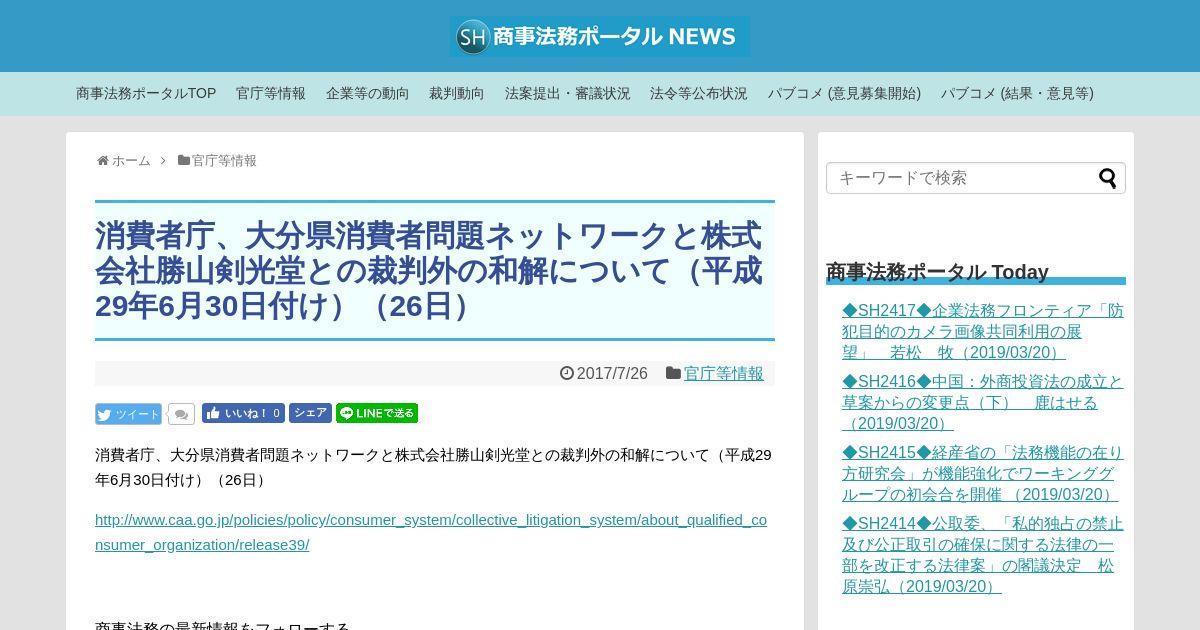Go to 官庁等情報 breadcrumb link
This screenshot has height=630, width=1200.
[224, 161]
